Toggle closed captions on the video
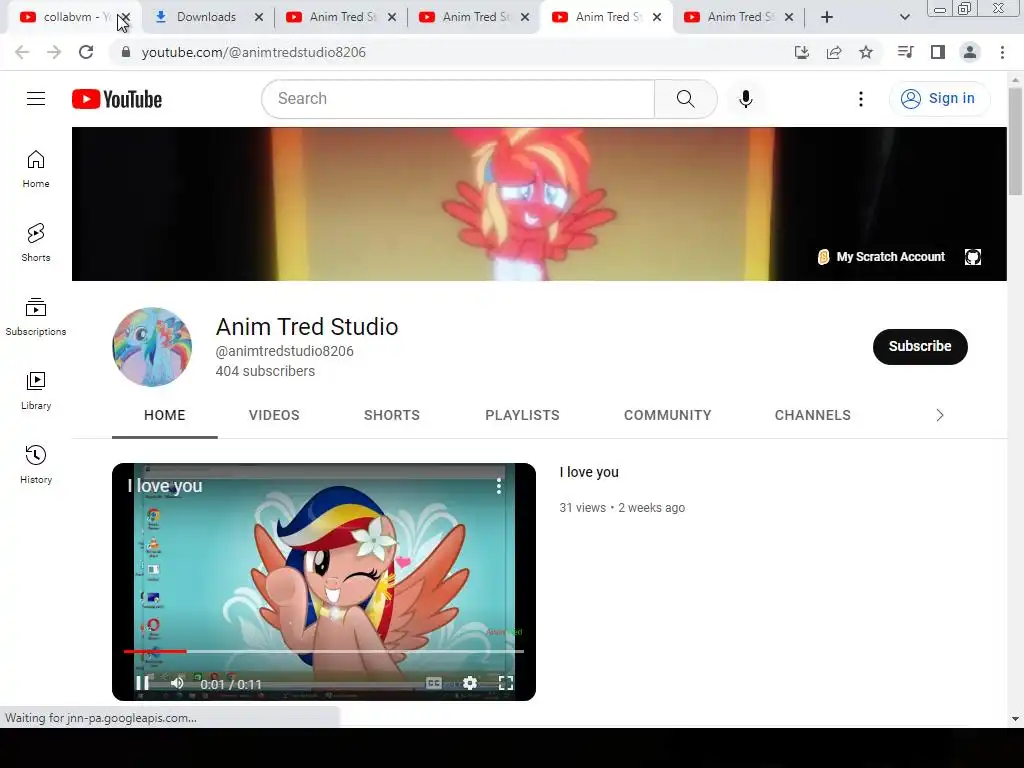Image resolution: width=1024 pixels, height=768 pixels. coord(434,683)
